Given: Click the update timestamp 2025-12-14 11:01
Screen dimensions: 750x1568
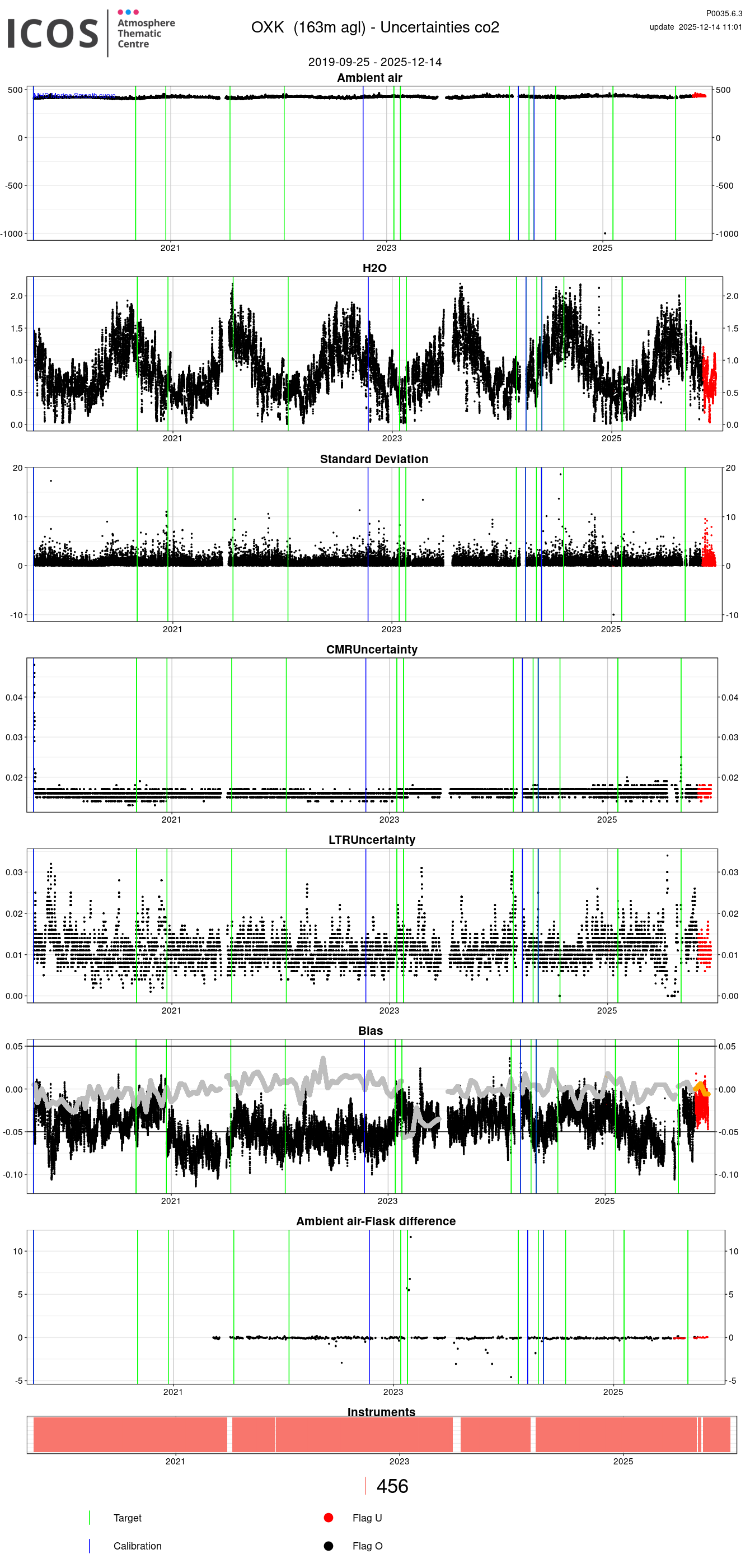Looking at the screenshot, I should [695, 27].
